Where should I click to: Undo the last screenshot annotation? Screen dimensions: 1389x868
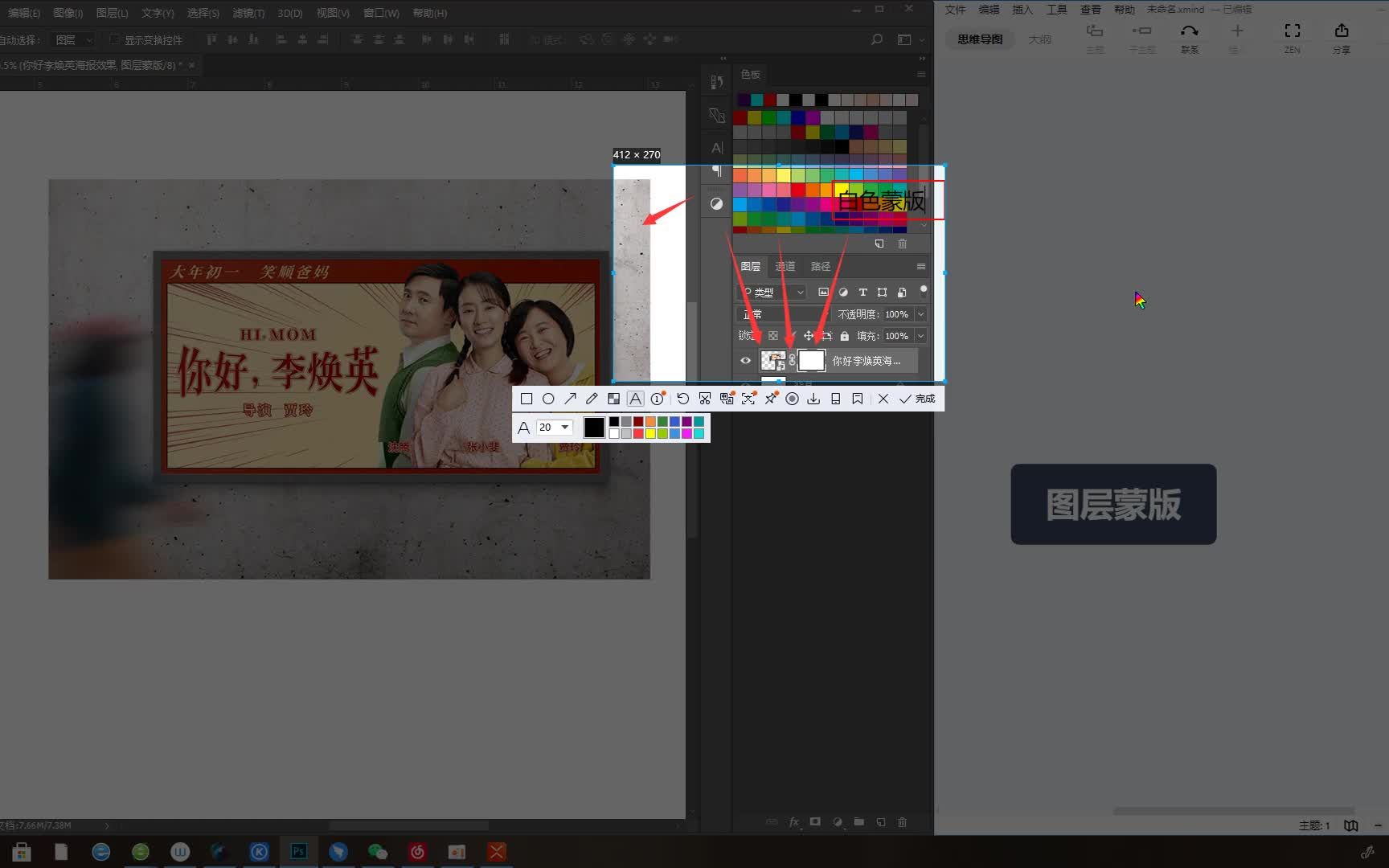tap(682, 399)
